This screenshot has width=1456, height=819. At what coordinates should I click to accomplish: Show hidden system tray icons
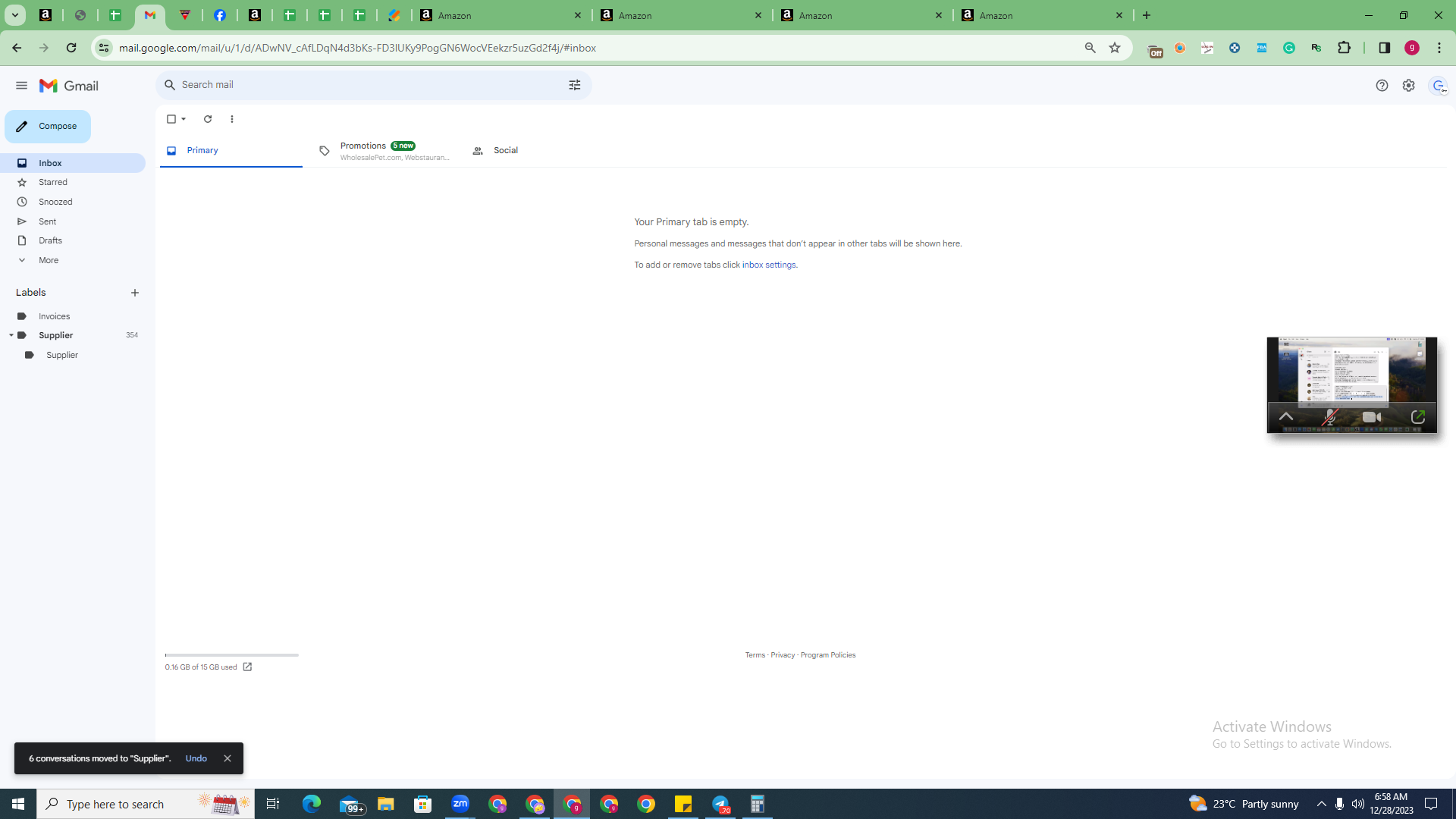(1321, 804)
